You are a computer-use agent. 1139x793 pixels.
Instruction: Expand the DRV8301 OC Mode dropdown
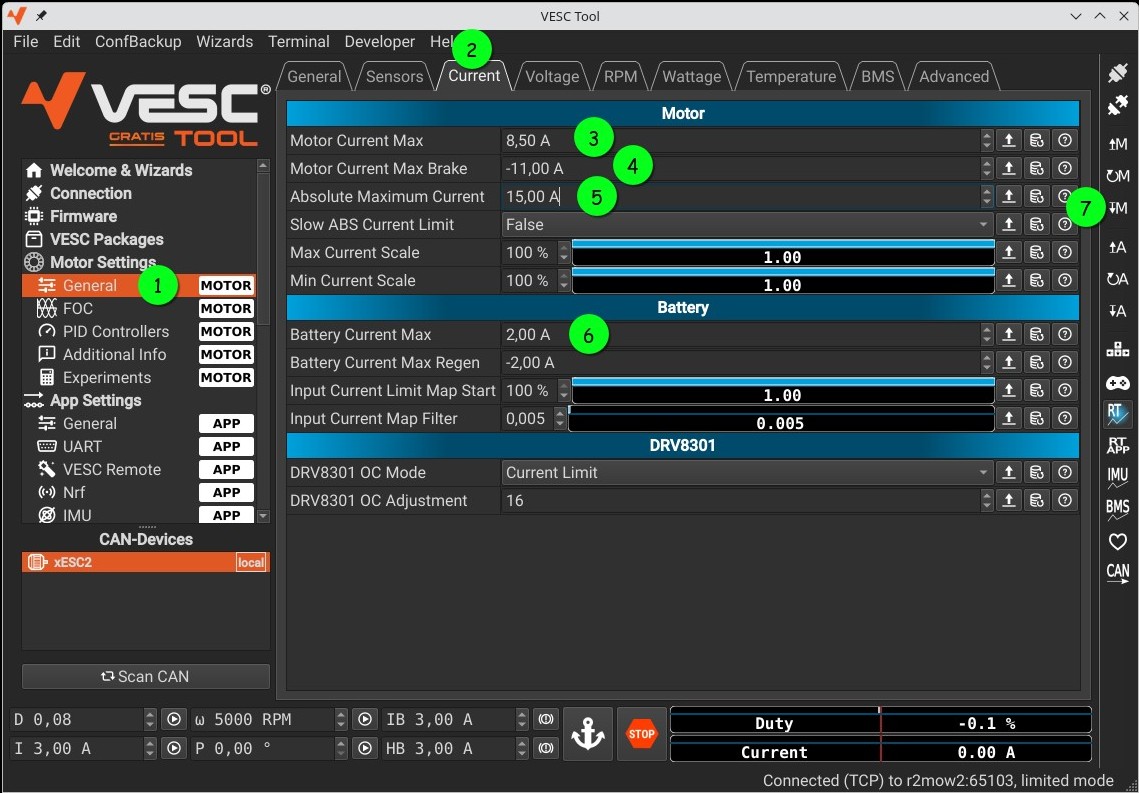coord(746,473)
